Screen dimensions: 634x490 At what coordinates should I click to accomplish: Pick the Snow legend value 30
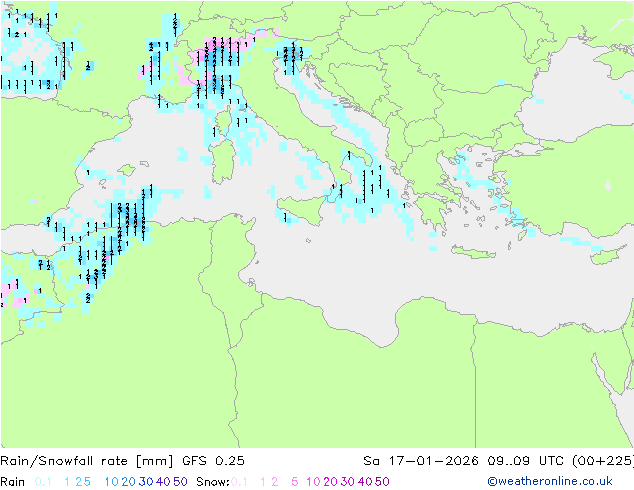[348, 482]
